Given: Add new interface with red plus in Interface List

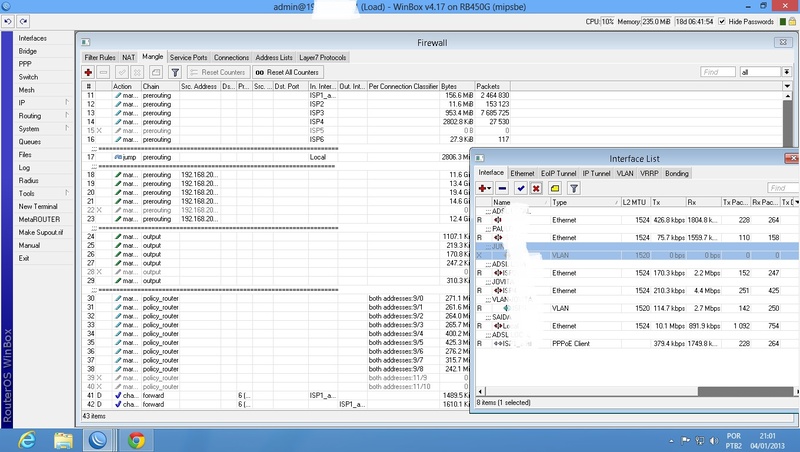Looking at the screenshot, I should (482, 188).
